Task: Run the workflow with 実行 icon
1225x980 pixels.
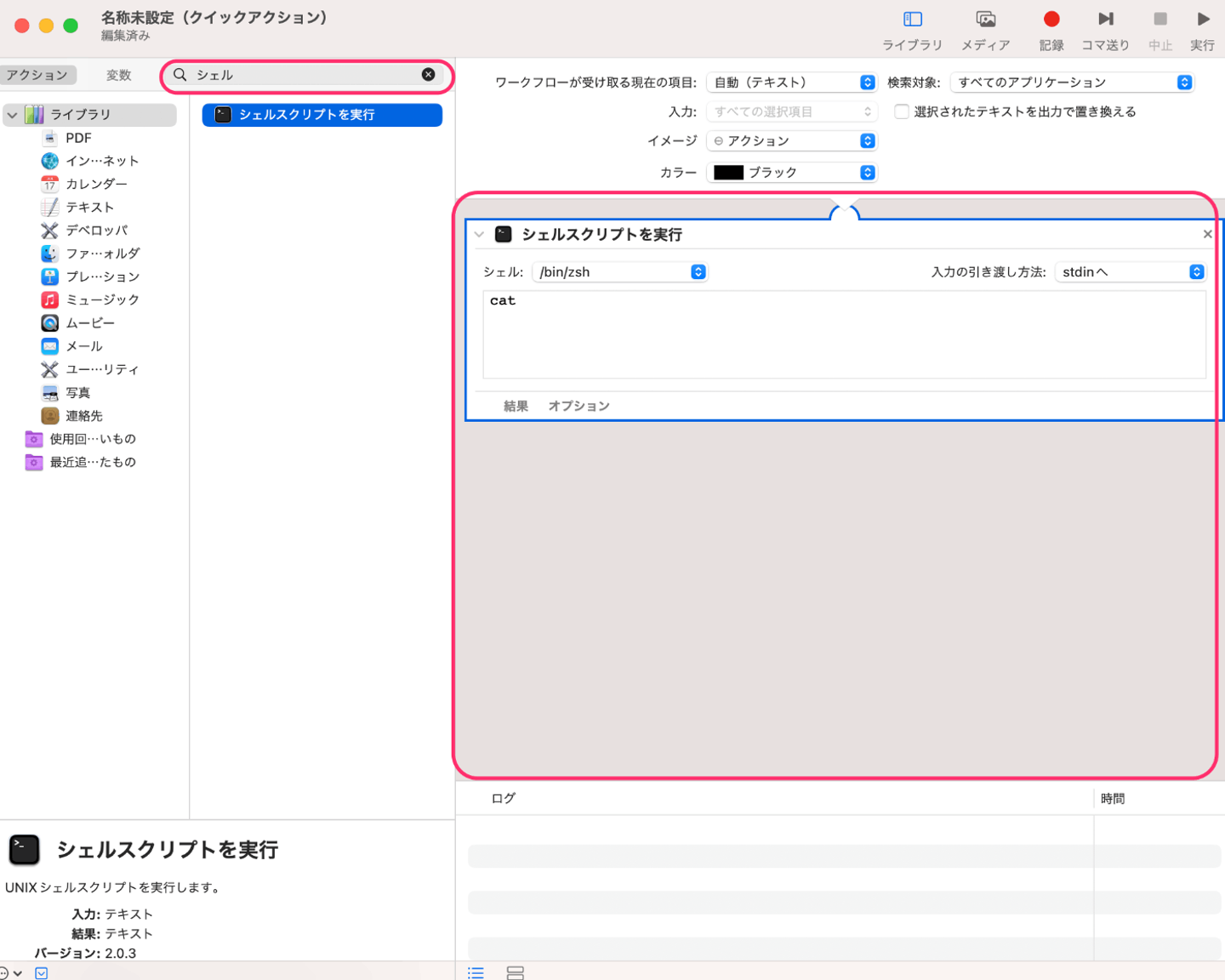Action: (1203, 19)
